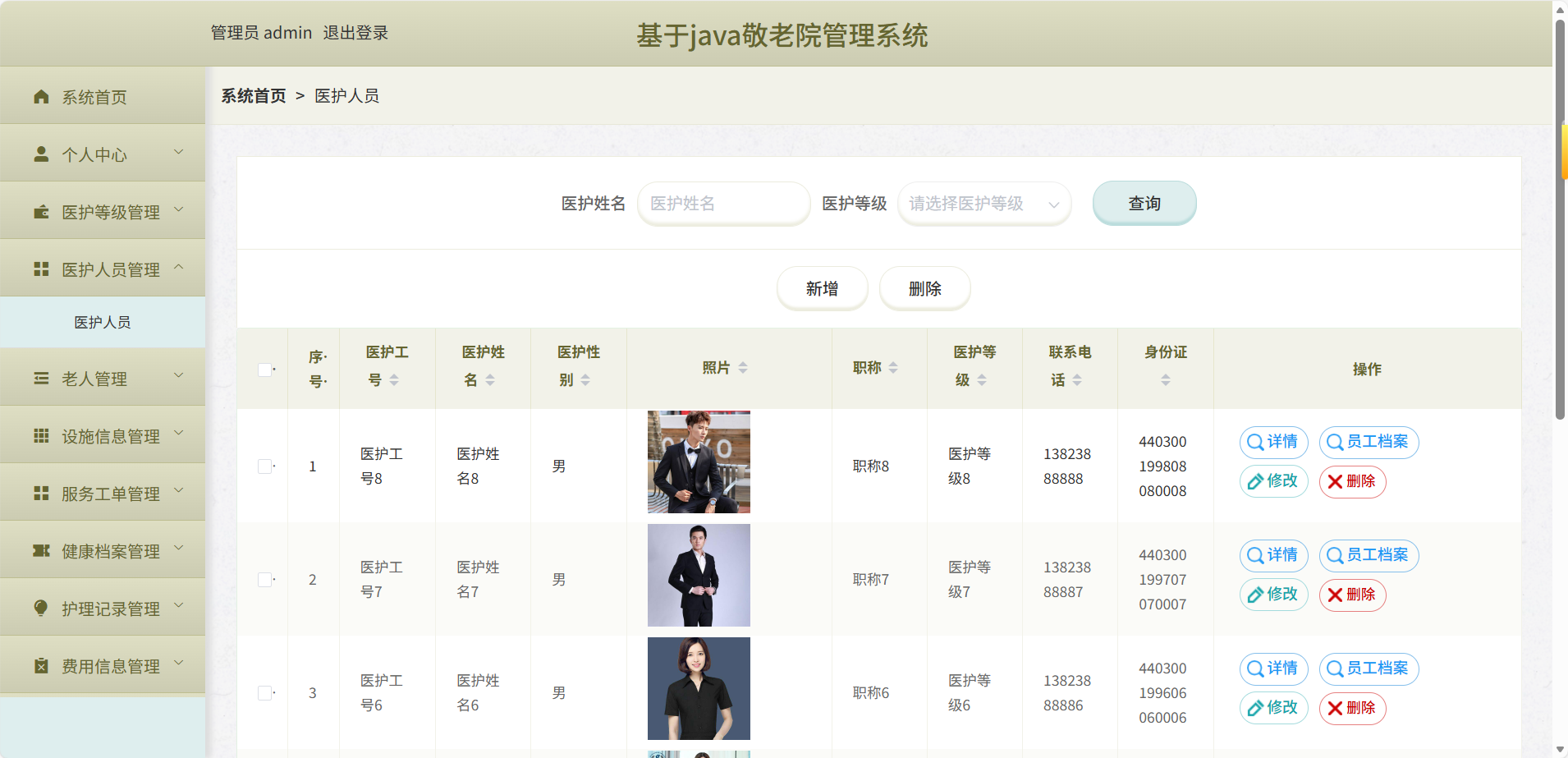
Task: Click the 管理员 admin label
Action: [261, 33]
